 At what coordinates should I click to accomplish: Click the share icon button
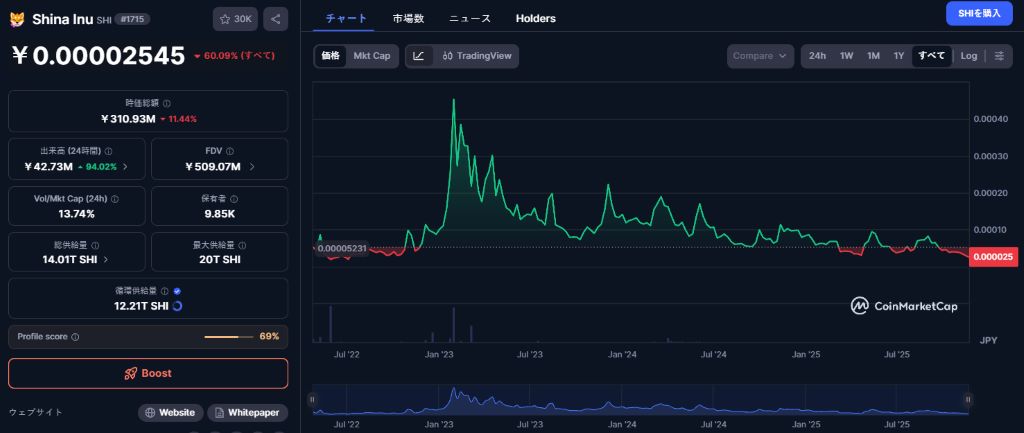[x=275, y=18]
